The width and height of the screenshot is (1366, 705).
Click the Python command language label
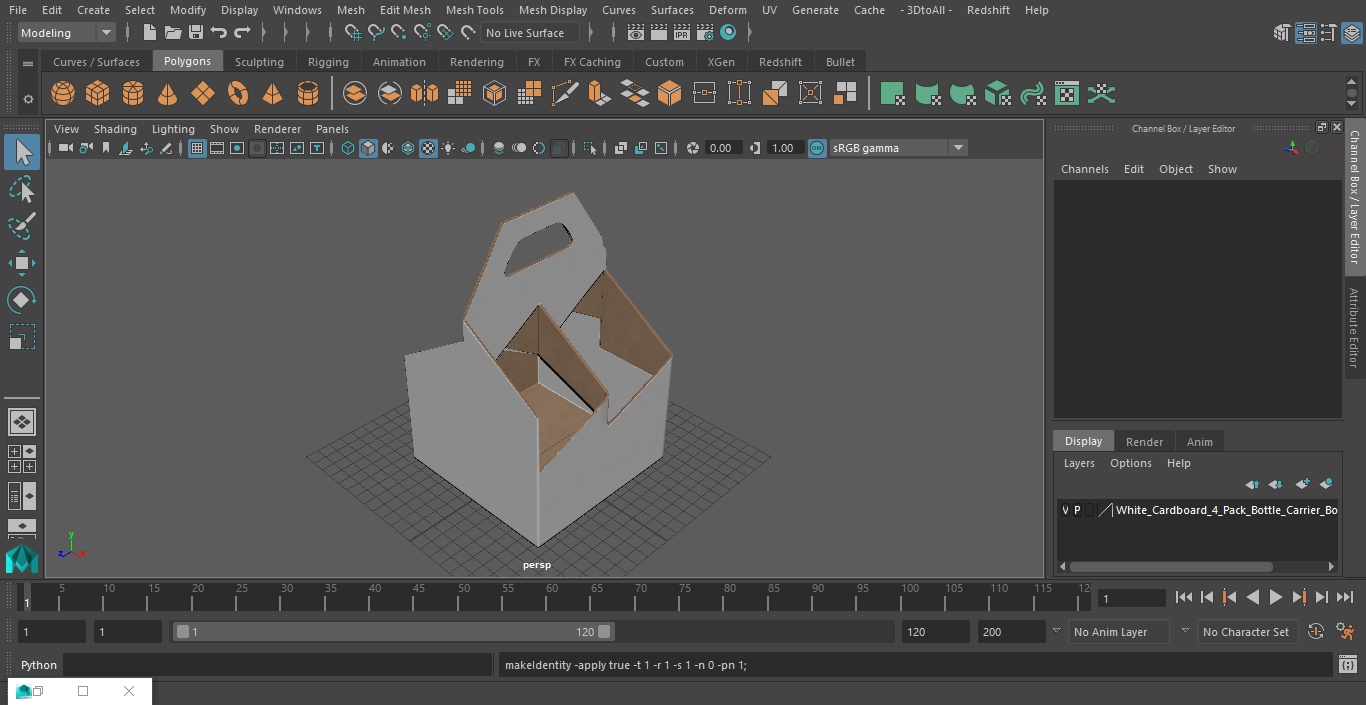pyautogui.click(x=39, y=665)
